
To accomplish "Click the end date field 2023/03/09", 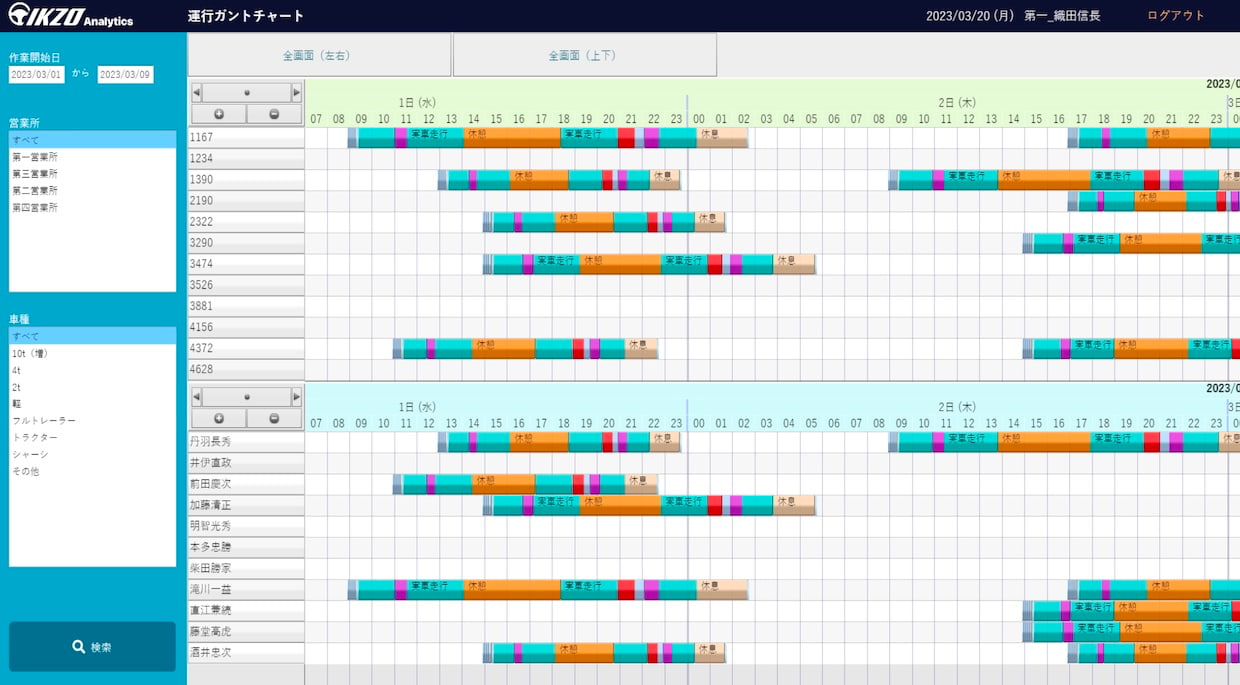I will pos(125,75).
